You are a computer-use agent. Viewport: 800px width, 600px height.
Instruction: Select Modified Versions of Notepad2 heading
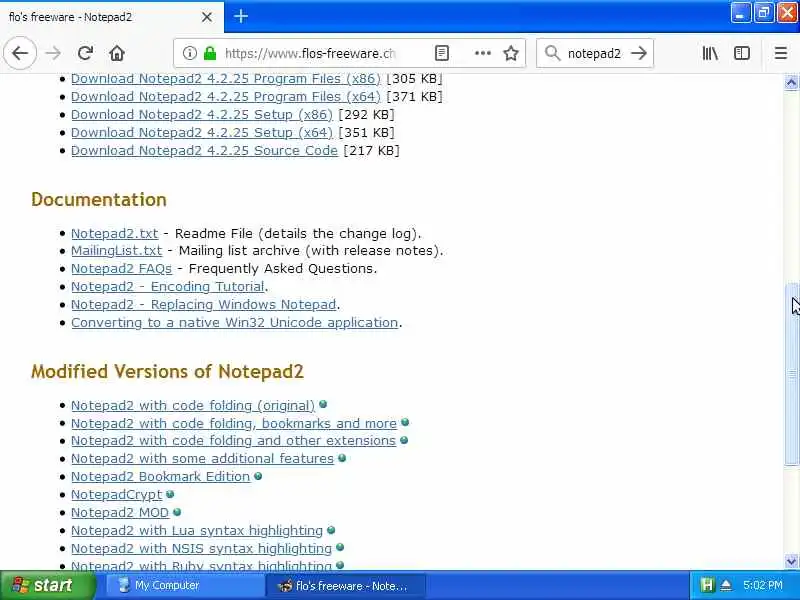[167, 371]
